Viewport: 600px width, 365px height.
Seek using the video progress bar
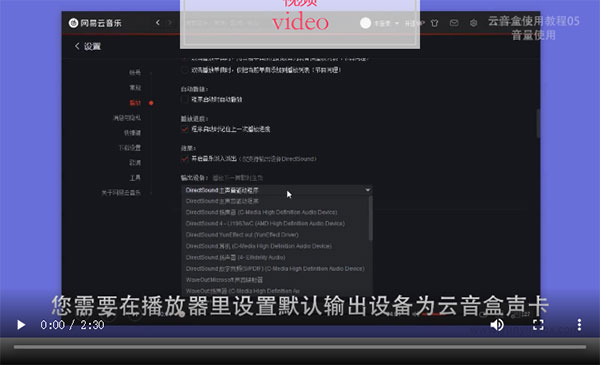coord(300,347)
